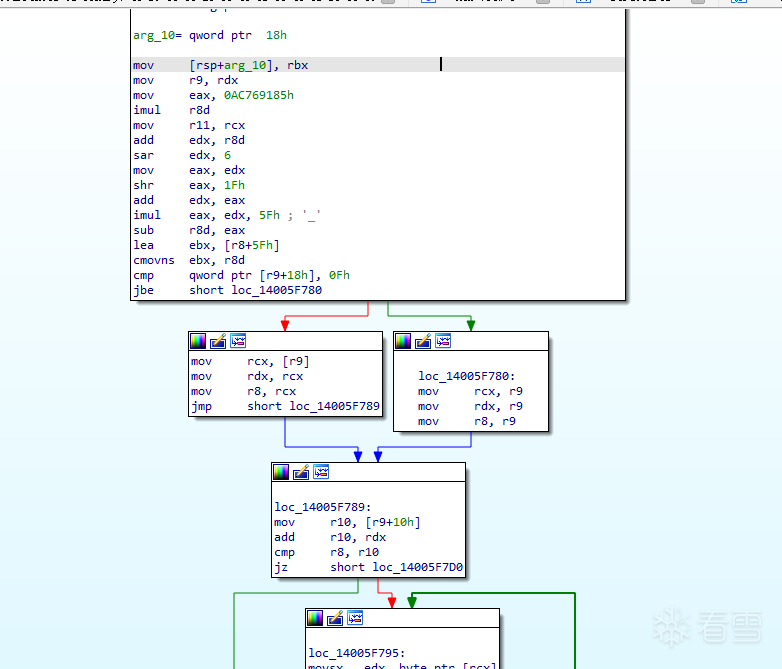
Task: Click the 'sar edx, 6' instruction
Action: click(182, 155)
